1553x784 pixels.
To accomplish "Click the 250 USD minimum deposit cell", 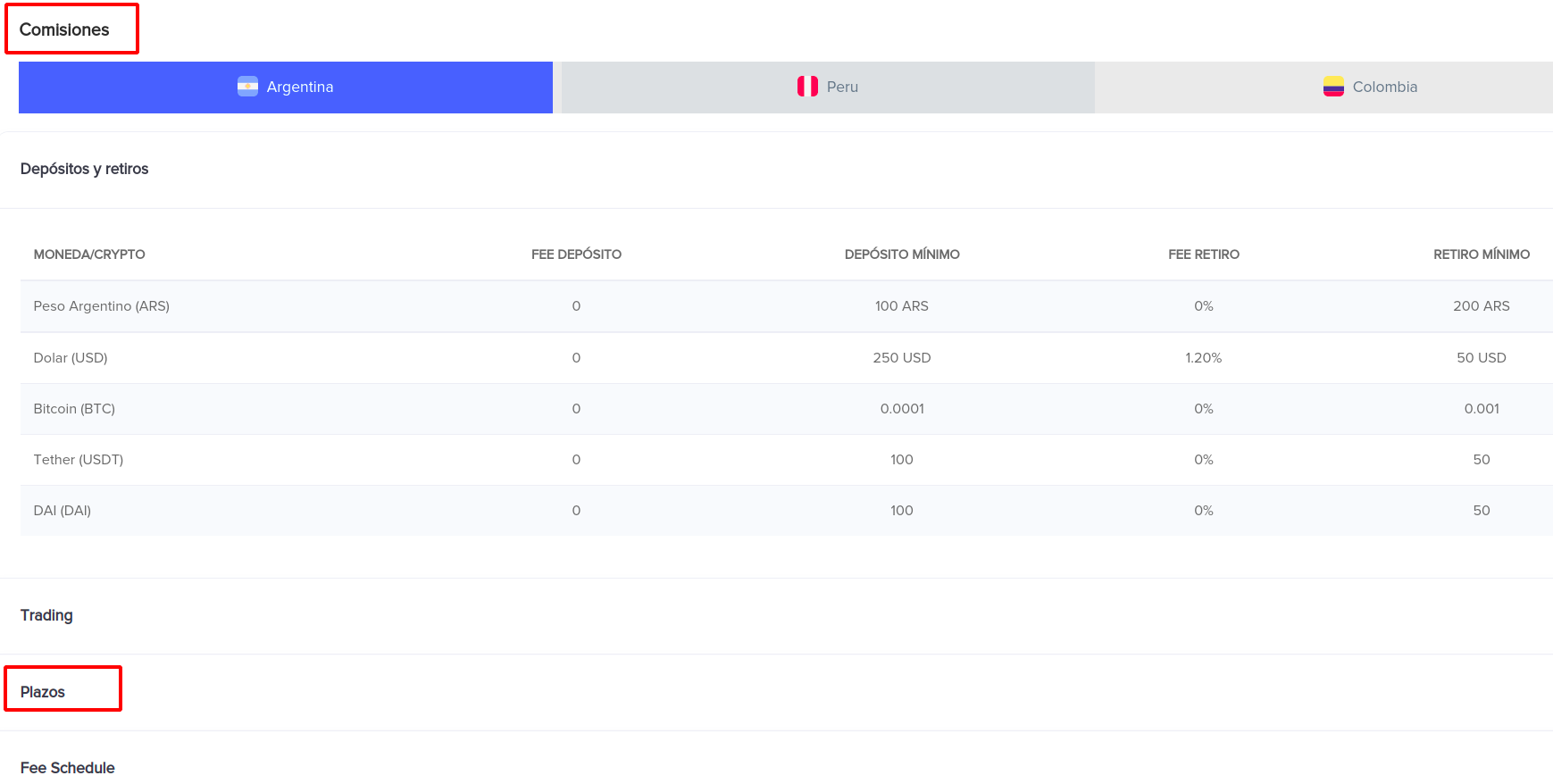I will pos(902,358).
